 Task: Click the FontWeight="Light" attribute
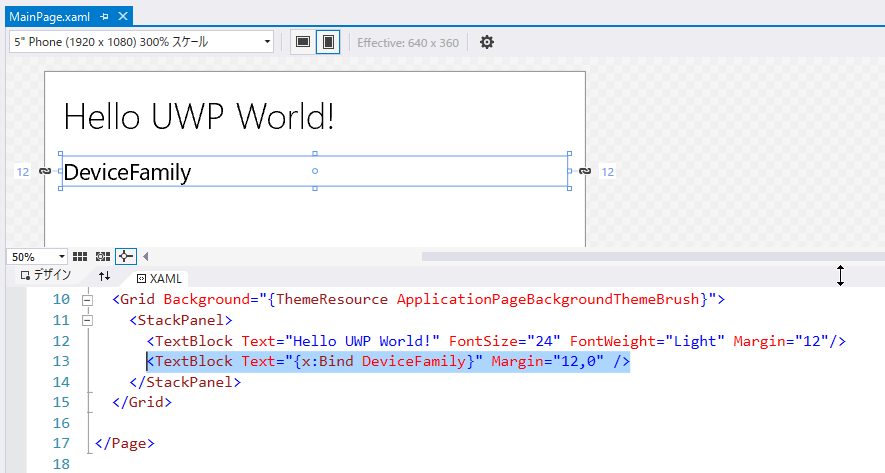647,341
